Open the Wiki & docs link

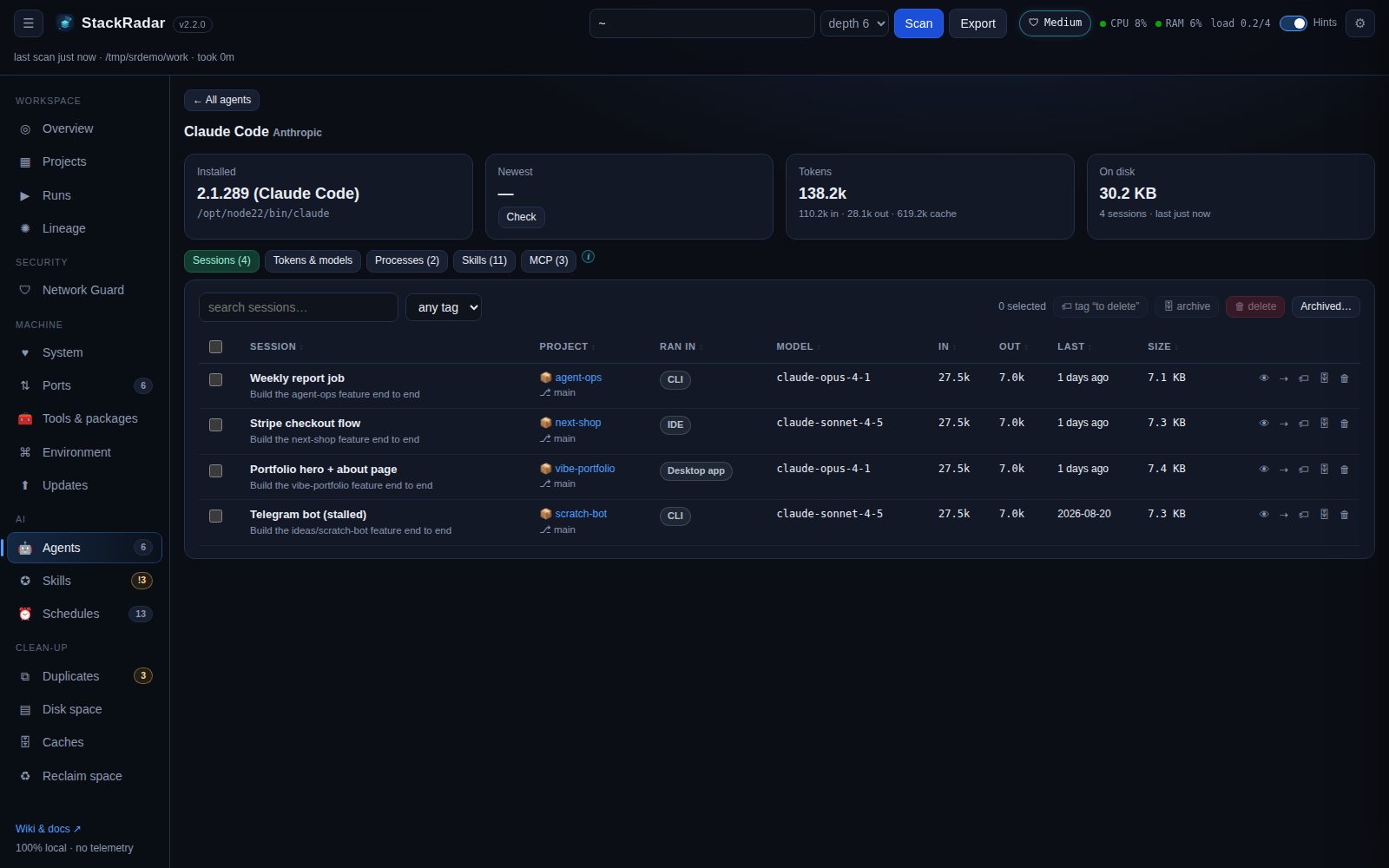48,829
